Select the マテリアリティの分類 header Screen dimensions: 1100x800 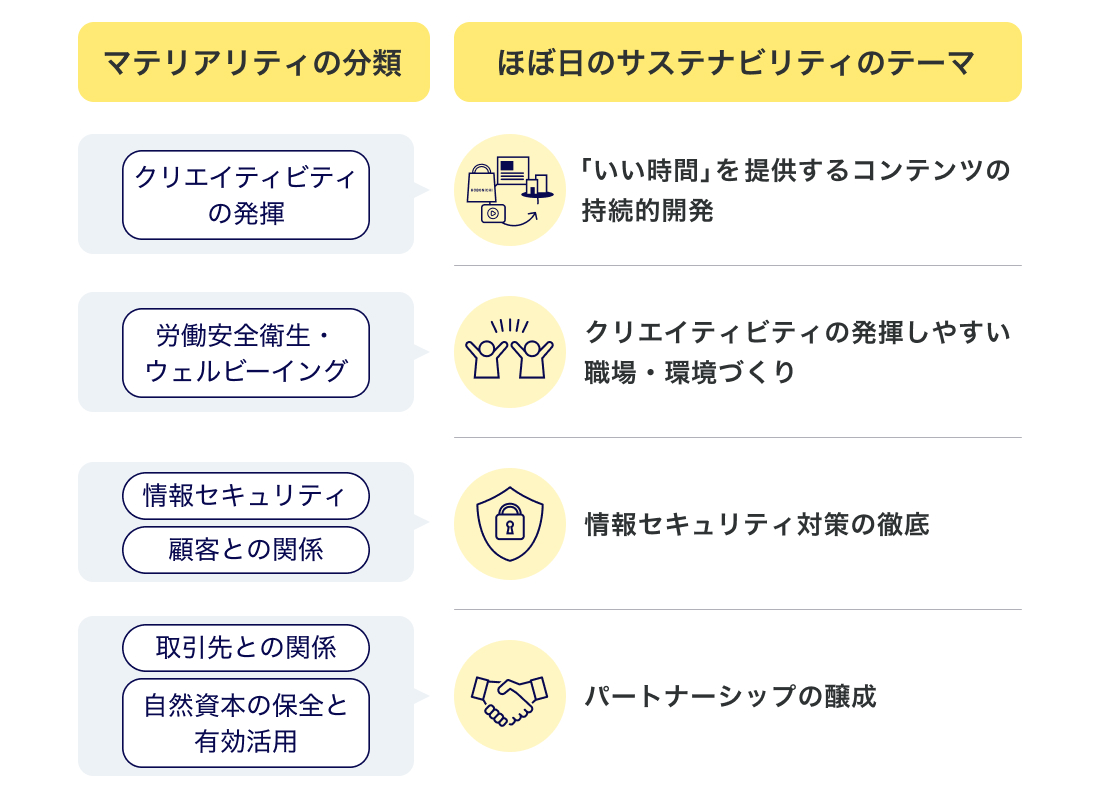coord(253,63)
